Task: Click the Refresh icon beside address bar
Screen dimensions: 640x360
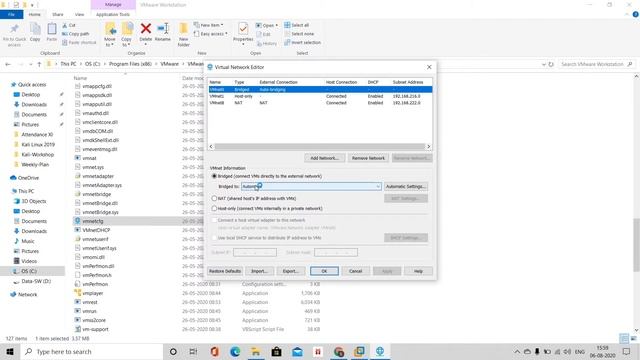Action: [551, 64]
